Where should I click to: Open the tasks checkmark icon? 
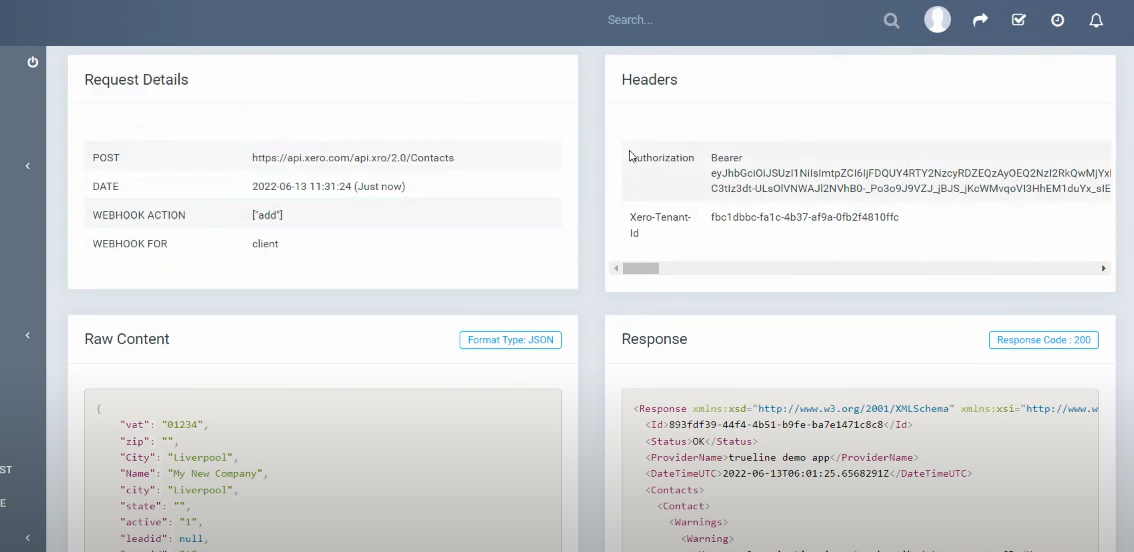tap(1018, 20)
